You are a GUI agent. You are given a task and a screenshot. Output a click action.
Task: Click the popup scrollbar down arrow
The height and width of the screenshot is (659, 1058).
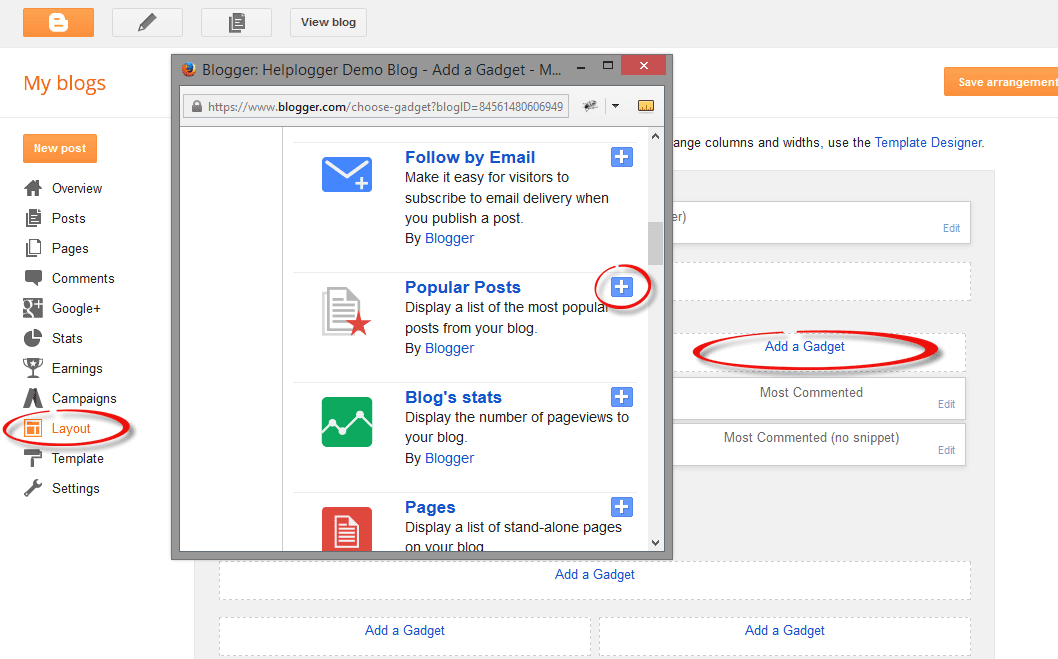[655, 542]
